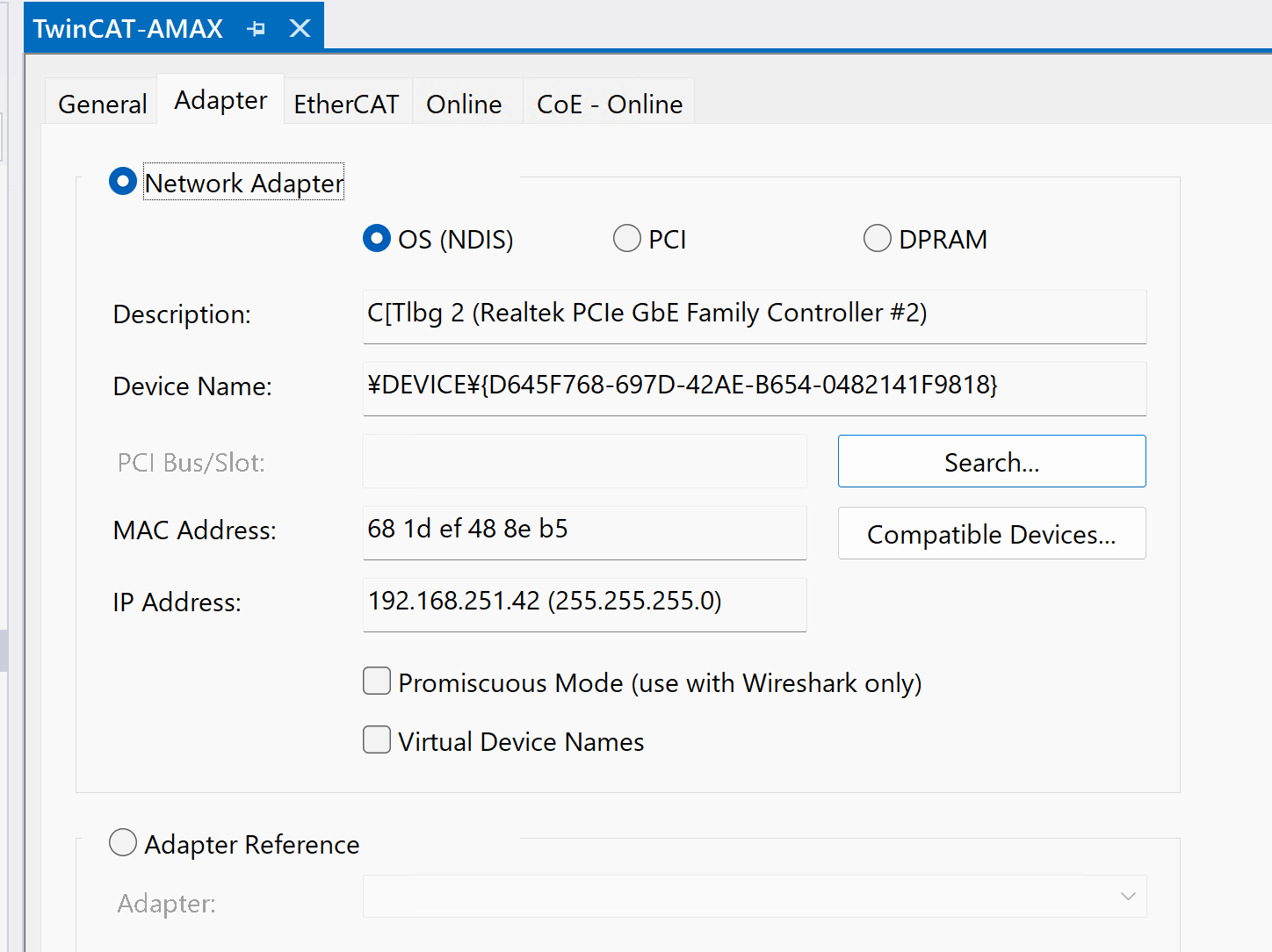Click the IP Address field

[584, 604]
